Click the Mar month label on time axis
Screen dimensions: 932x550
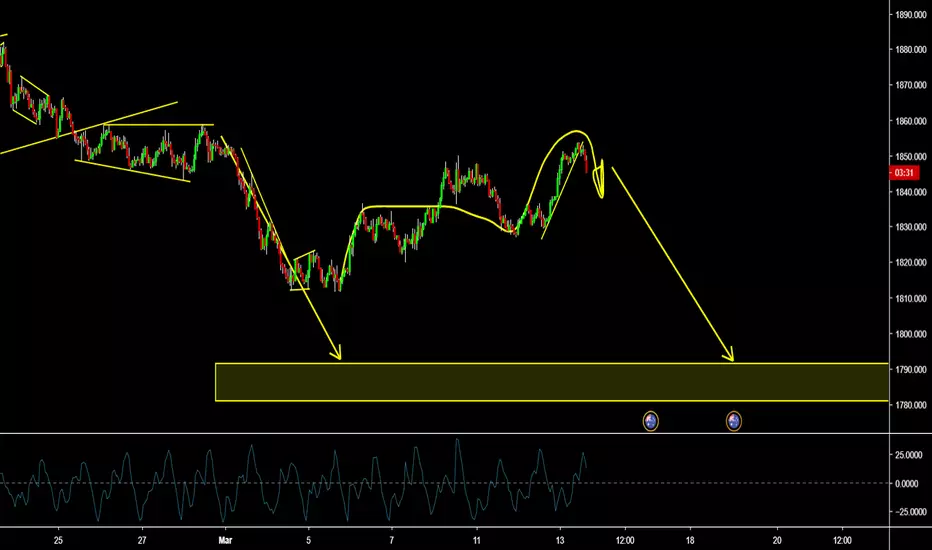[x=225, y=540]
